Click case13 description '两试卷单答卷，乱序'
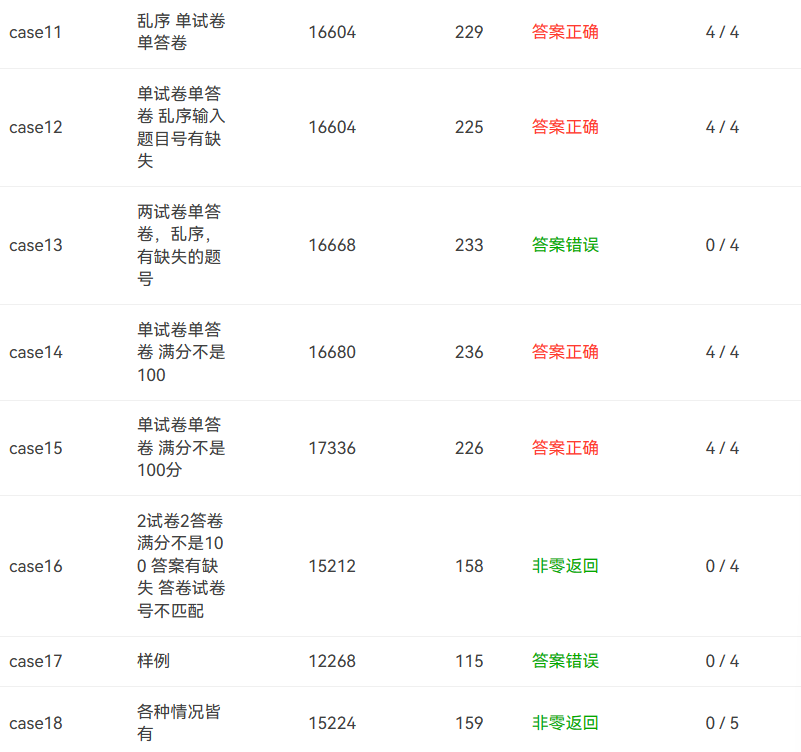 179,245
